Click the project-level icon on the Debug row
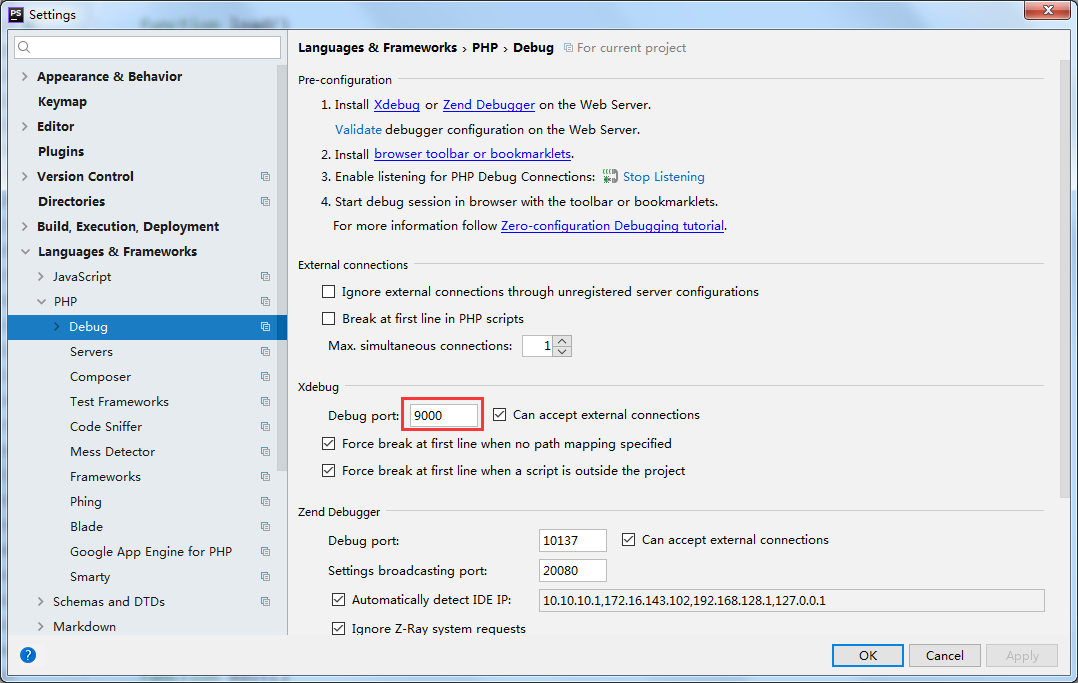This screenshot has height=683, width=1078. pos(265,327)
